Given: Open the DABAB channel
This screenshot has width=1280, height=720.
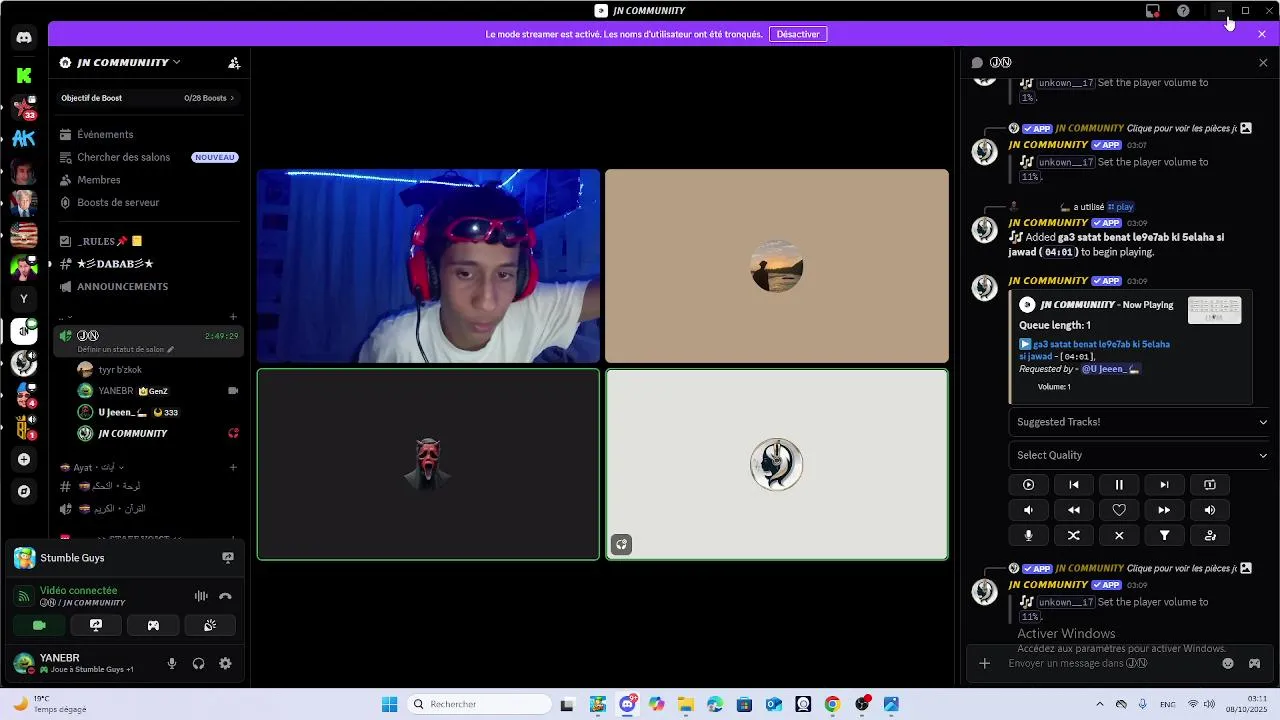Looking at the screenshot, I should click(x=148, y=264).
